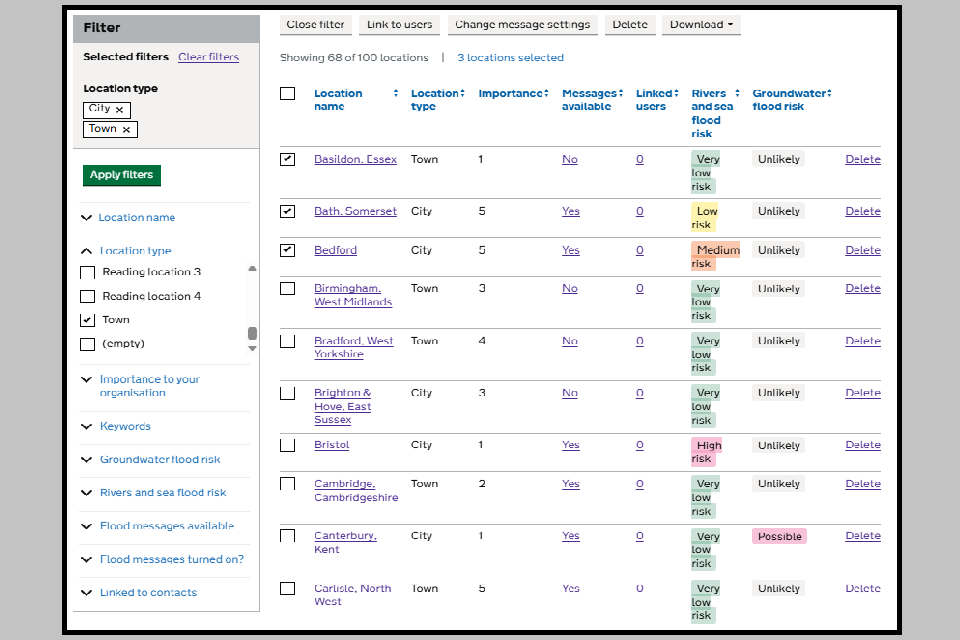Expand the Keywords filter section

pos(125,426)
